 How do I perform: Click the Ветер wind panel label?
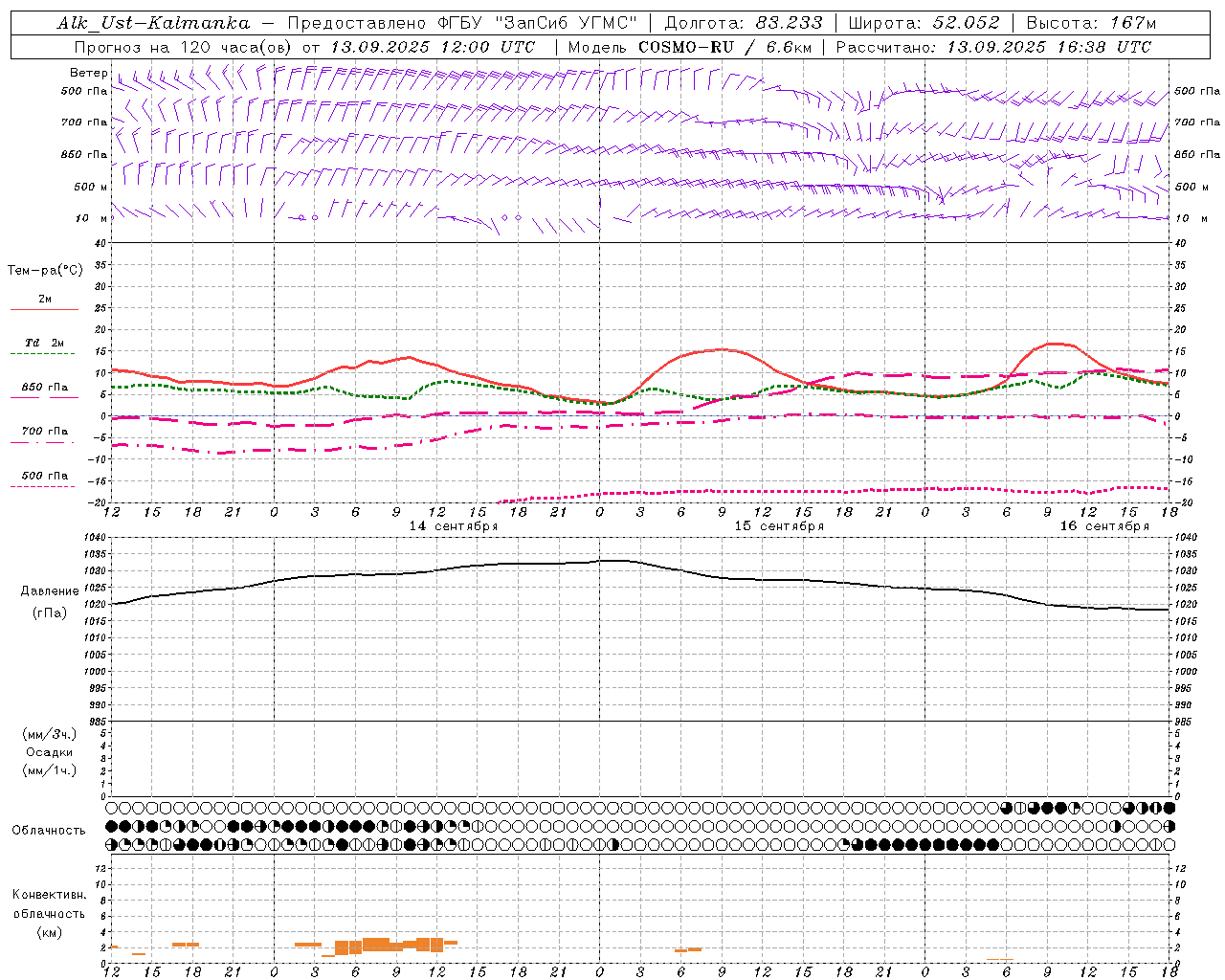(88, 73)
